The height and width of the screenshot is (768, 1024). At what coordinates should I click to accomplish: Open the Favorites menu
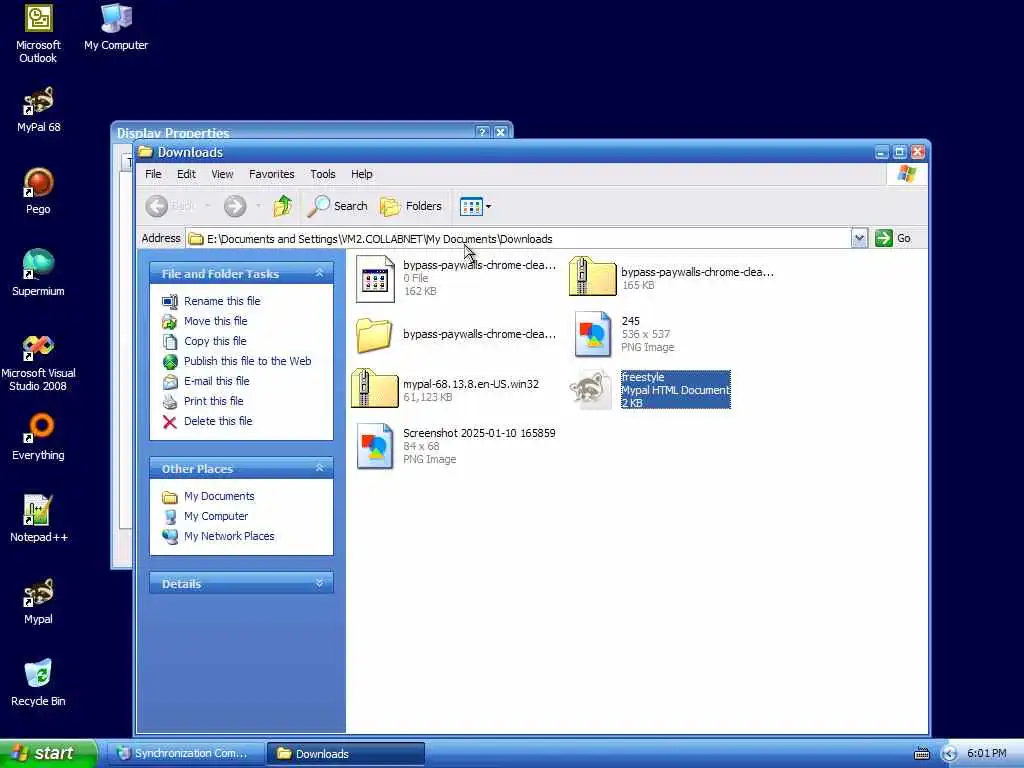272,174
